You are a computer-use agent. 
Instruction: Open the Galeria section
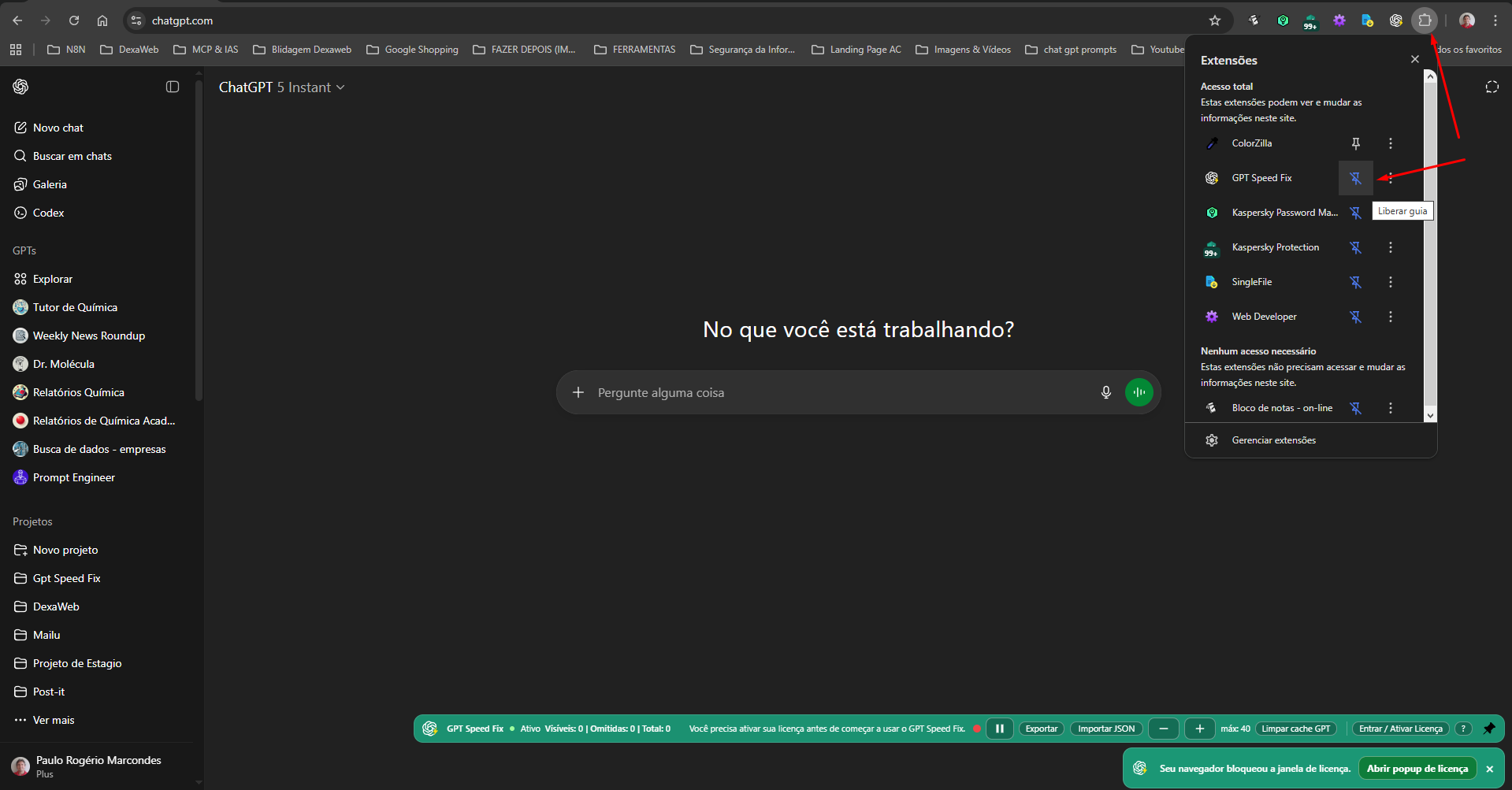click(x=50, y=184)
